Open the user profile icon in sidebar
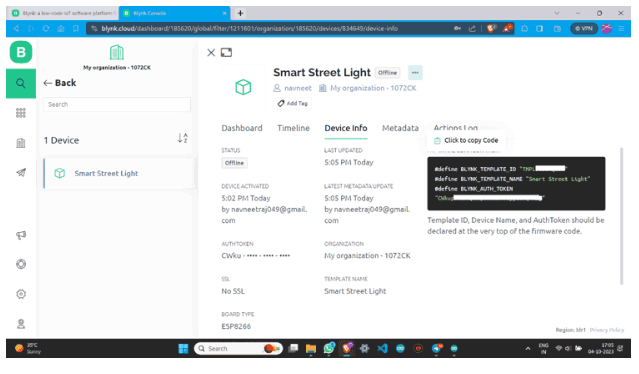The image size is (639, 374). [x=21, y=324]
